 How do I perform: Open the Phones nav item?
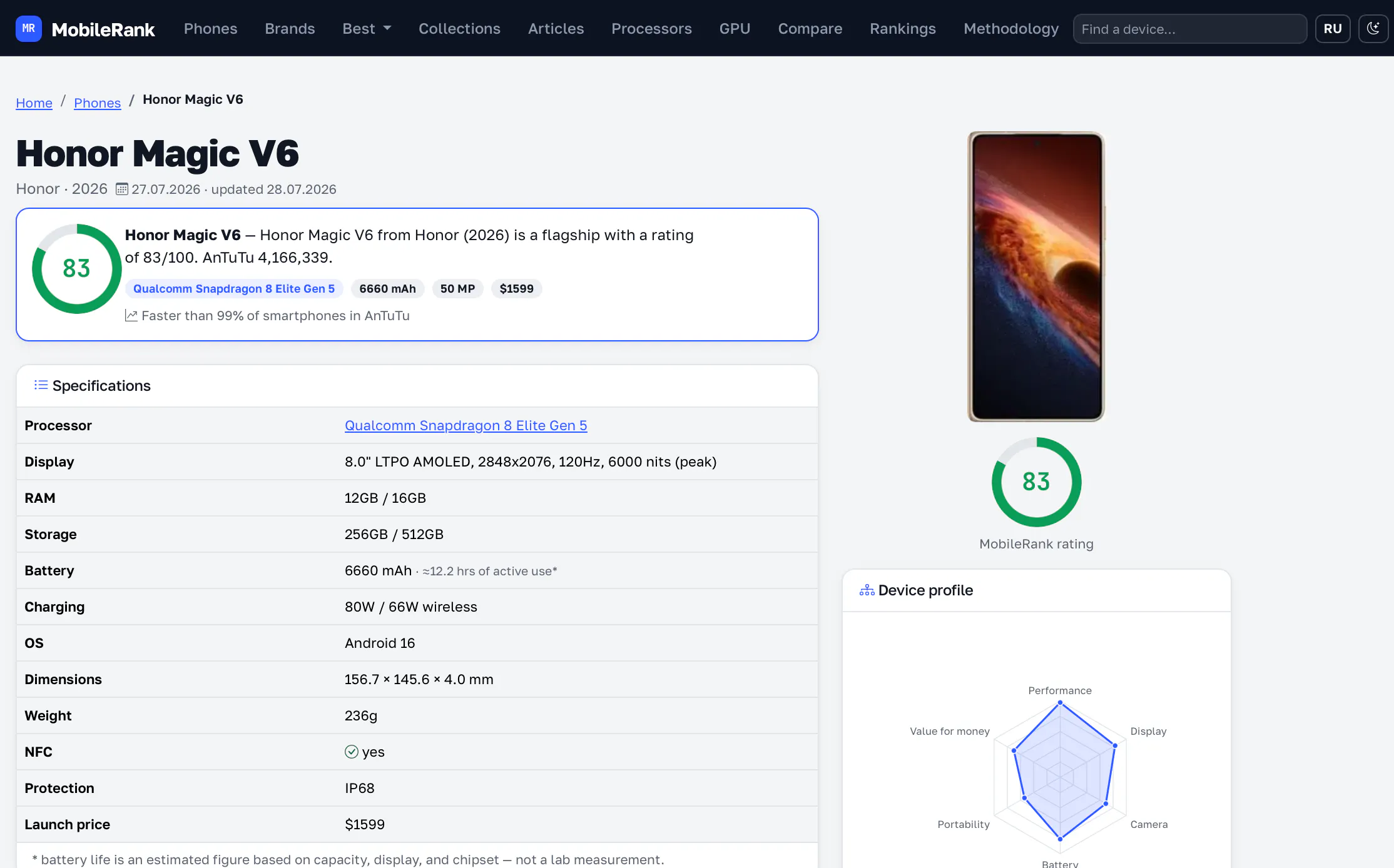pos(211,29)
